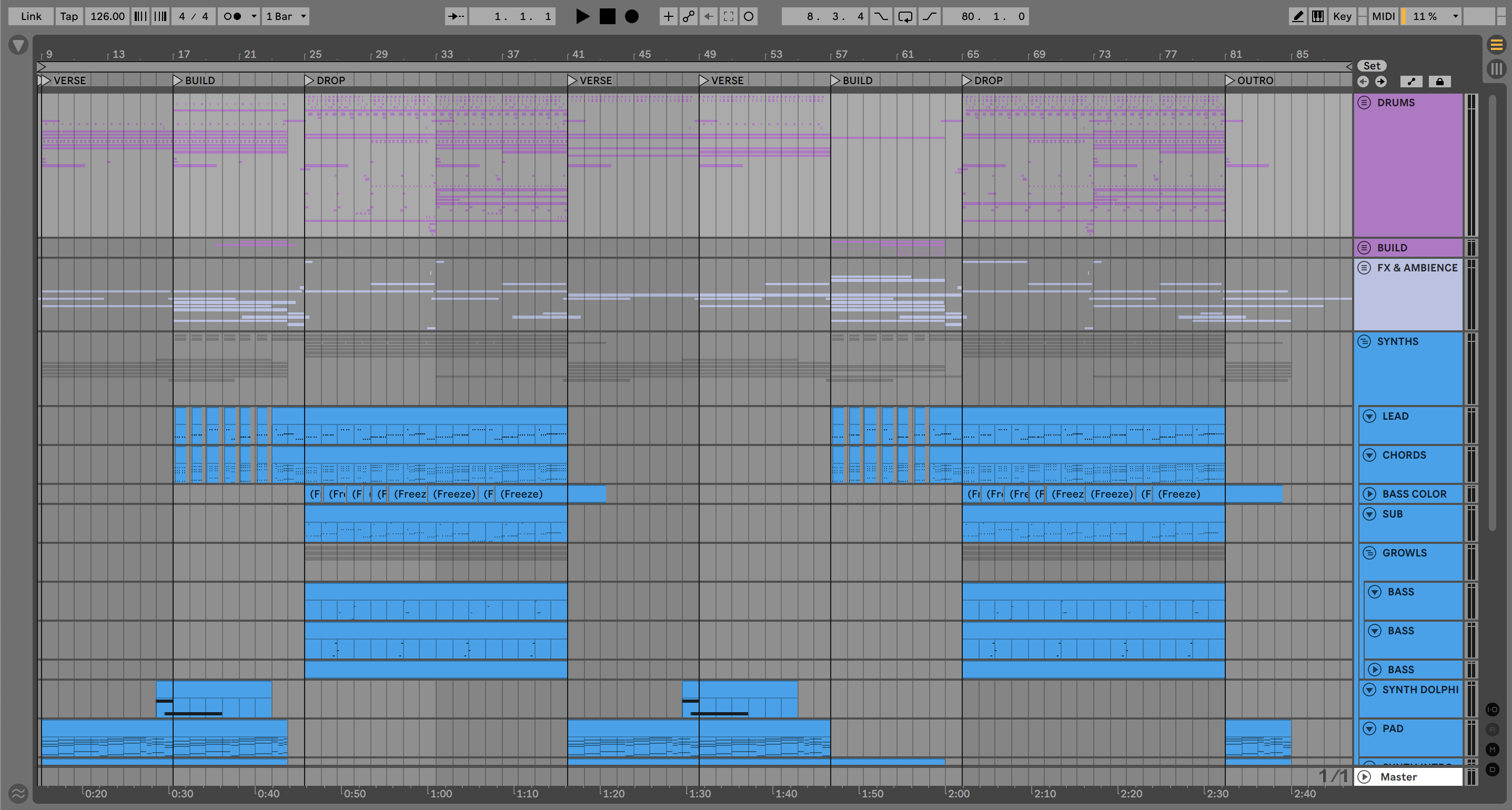This screenshot has height=810, width=1512.
Task: Toggle the browser triangle icon
Action: pos(18,45)
